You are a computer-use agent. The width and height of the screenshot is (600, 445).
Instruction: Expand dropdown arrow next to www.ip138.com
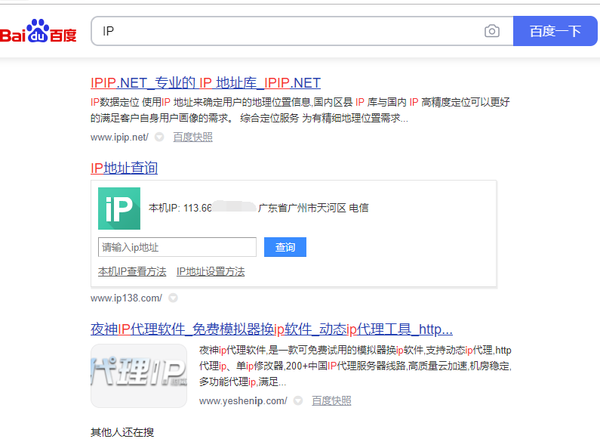pos(173,298)
